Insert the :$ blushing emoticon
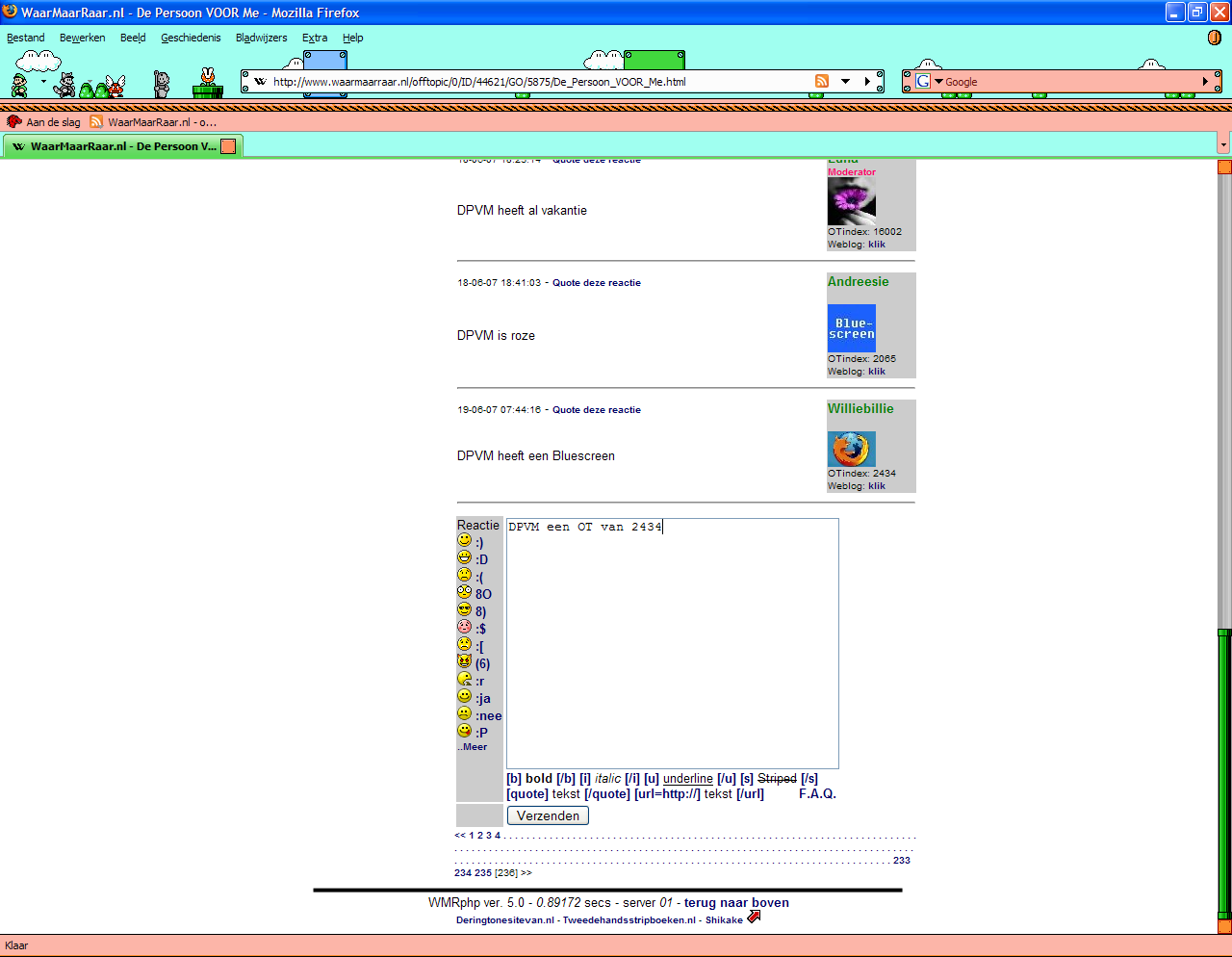This screenshot has height=957, width=1232. (465, 628)
